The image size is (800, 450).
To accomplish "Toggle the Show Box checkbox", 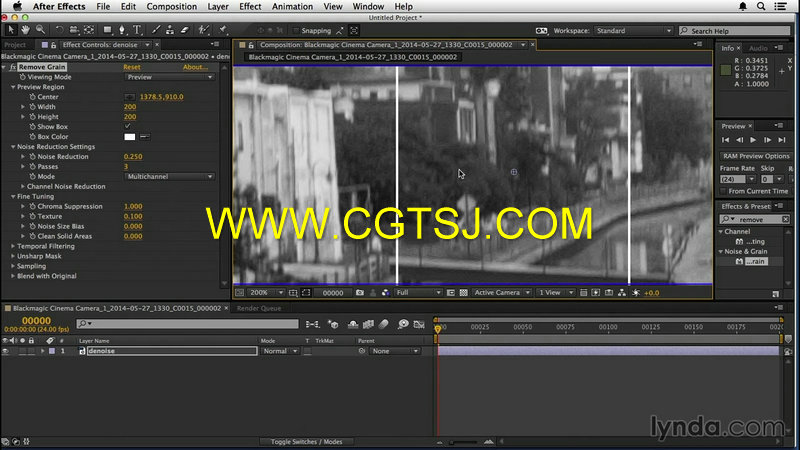I will [128, 127].
